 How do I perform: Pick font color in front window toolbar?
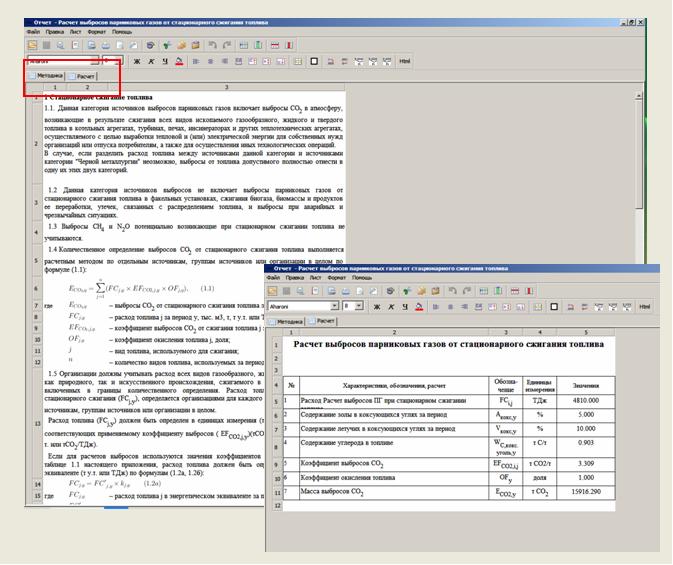coord(417,306)
